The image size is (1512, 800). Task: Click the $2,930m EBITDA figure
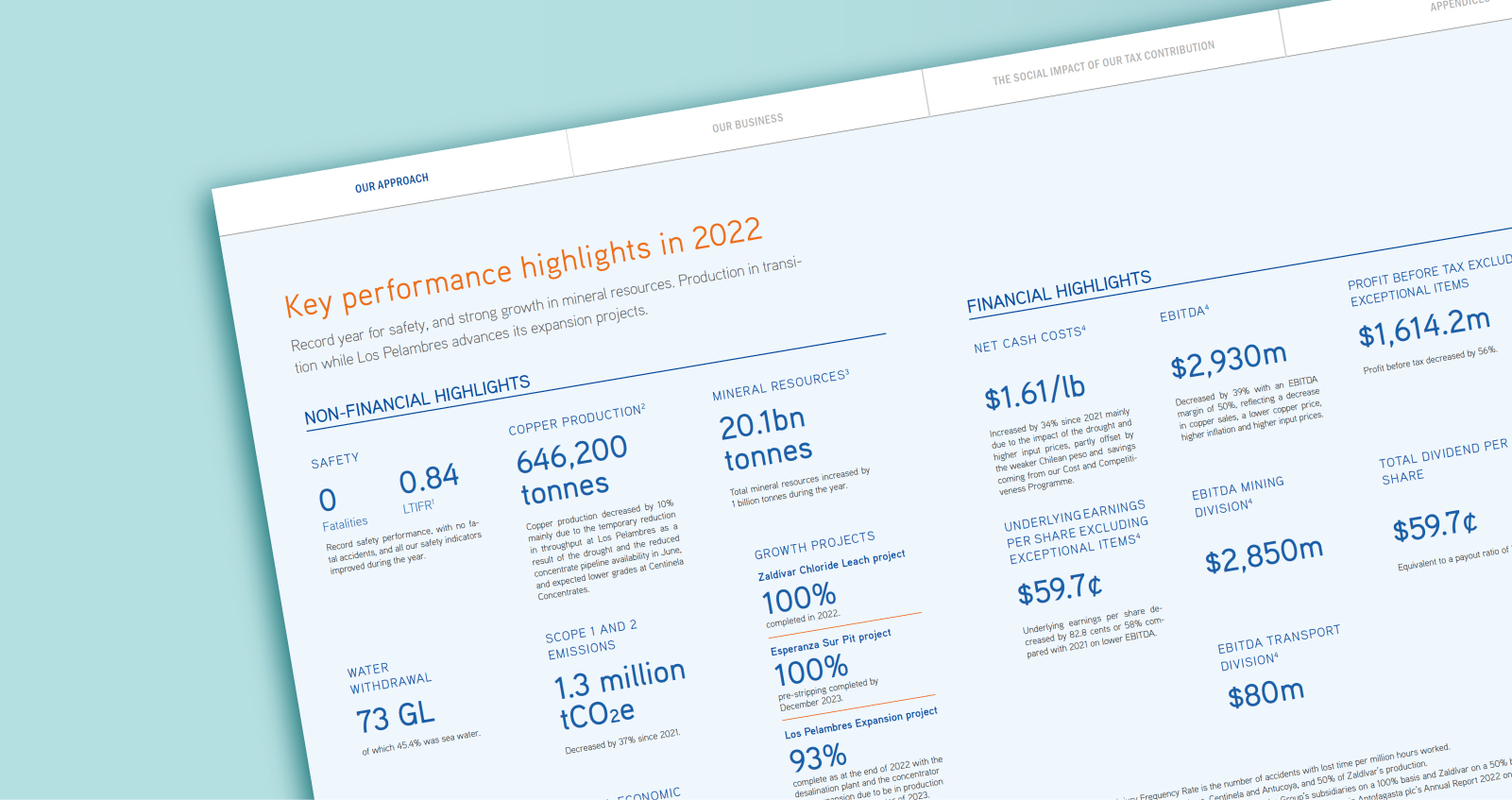point(1228,360)
